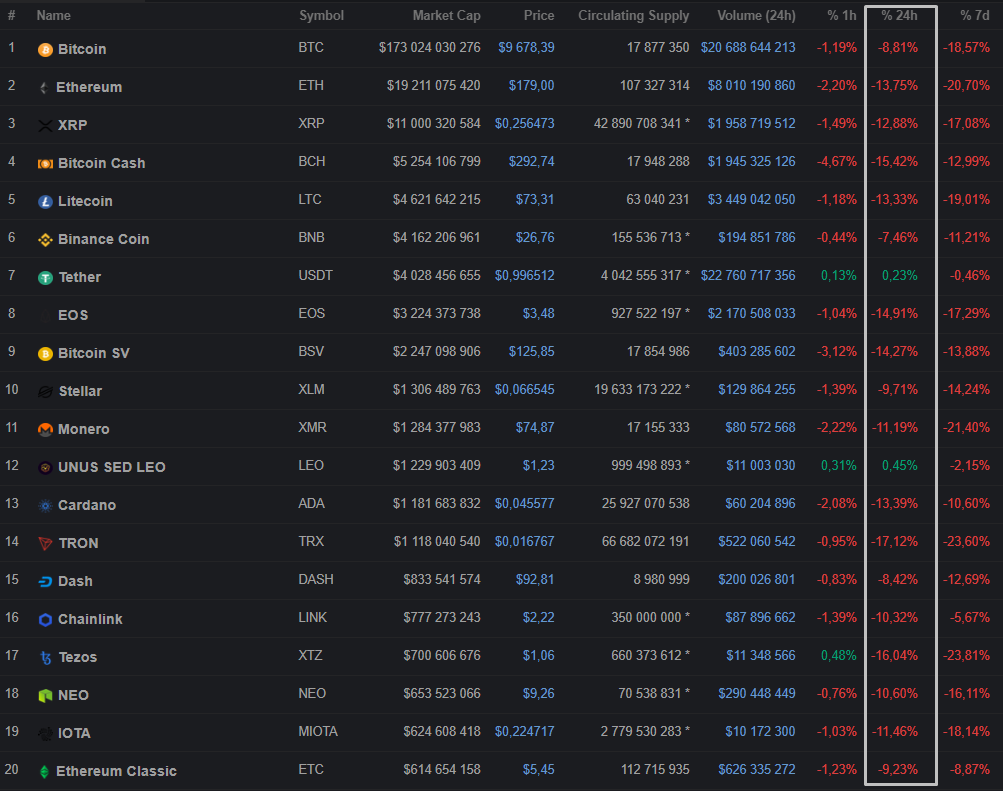This screenshot has width=1003, height=791.
Task: Click the Binance Coin yellow icon
Action: coord(45,239)
